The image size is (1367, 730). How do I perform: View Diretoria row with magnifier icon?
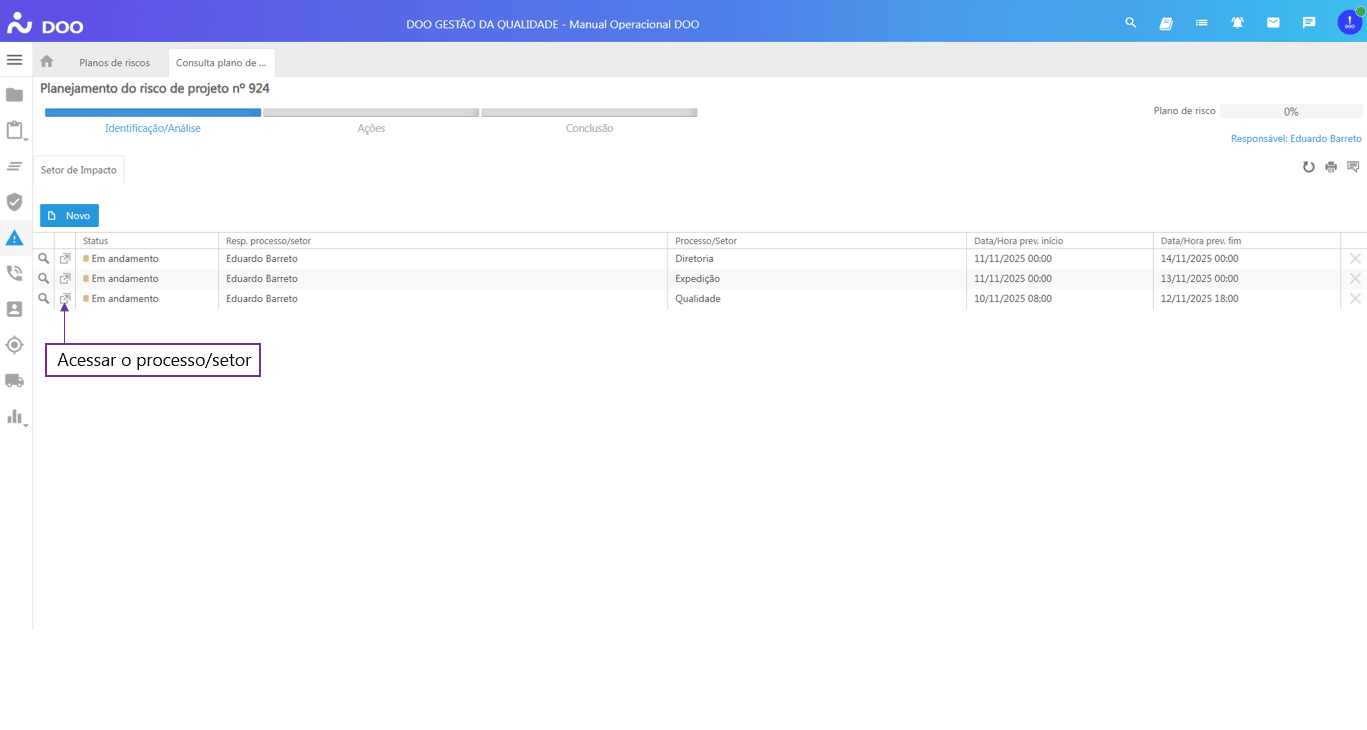pos(44,259)
